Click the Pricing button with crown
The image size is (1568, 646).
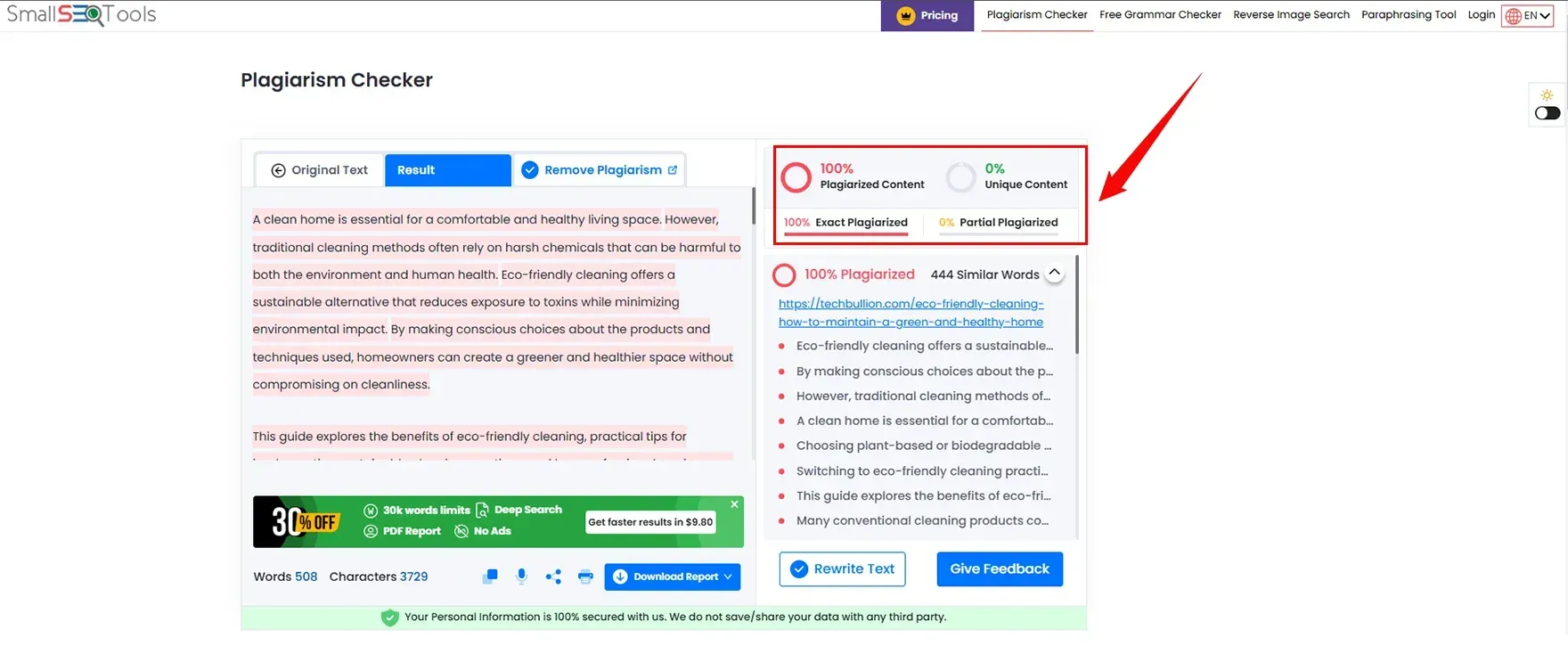tap(927, 15)
